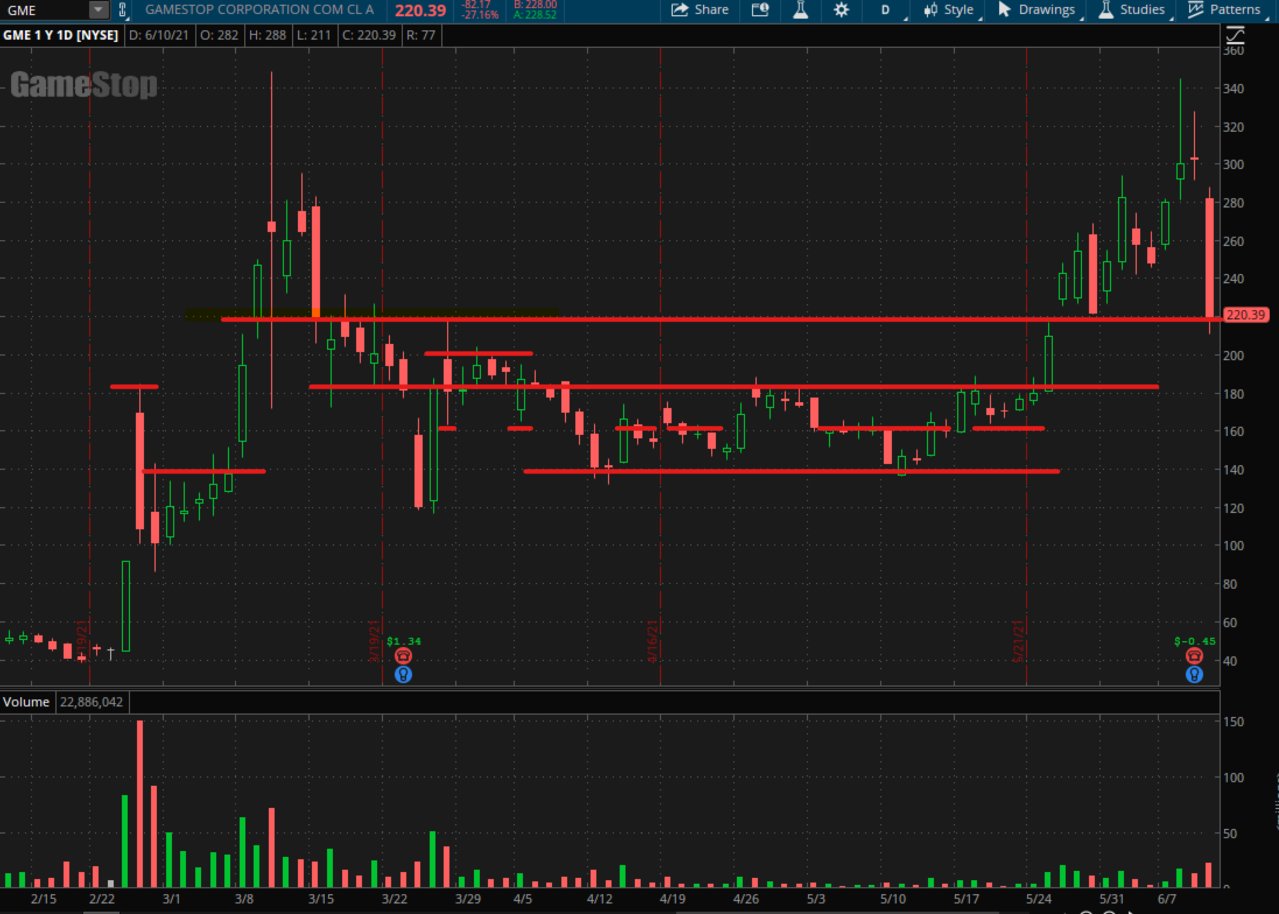Viewport: 1279px width, 914px height.
Task: Open chart settings with the gear icon
Action: click(x=841, y=10)
